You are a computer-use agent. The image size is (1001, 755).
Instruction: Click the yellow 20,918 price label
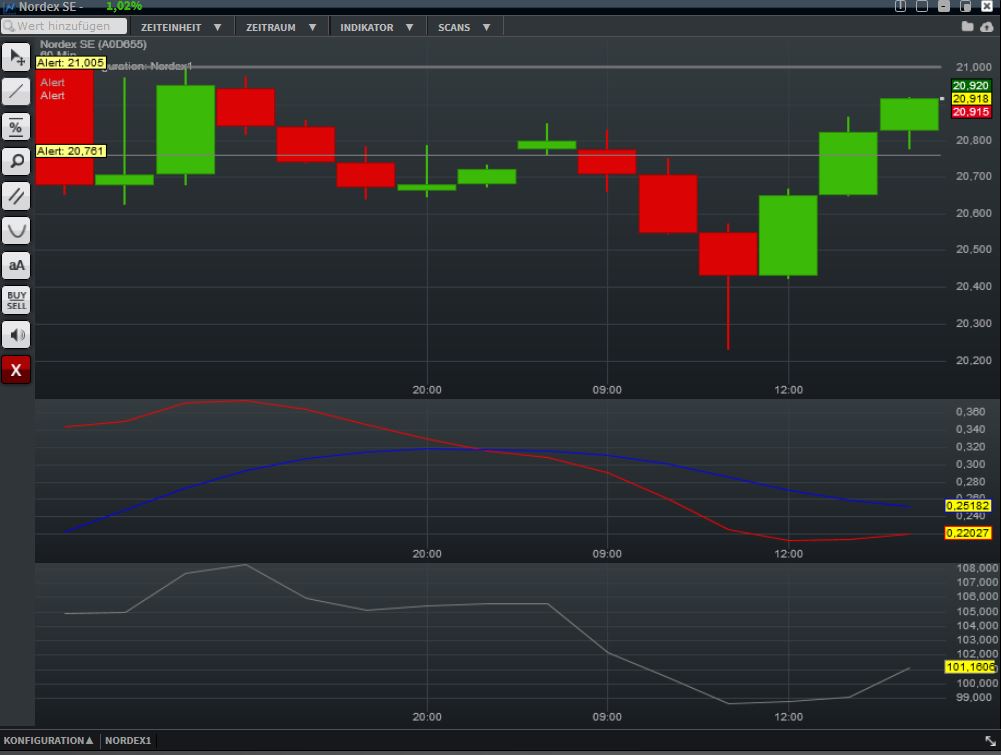970,100
